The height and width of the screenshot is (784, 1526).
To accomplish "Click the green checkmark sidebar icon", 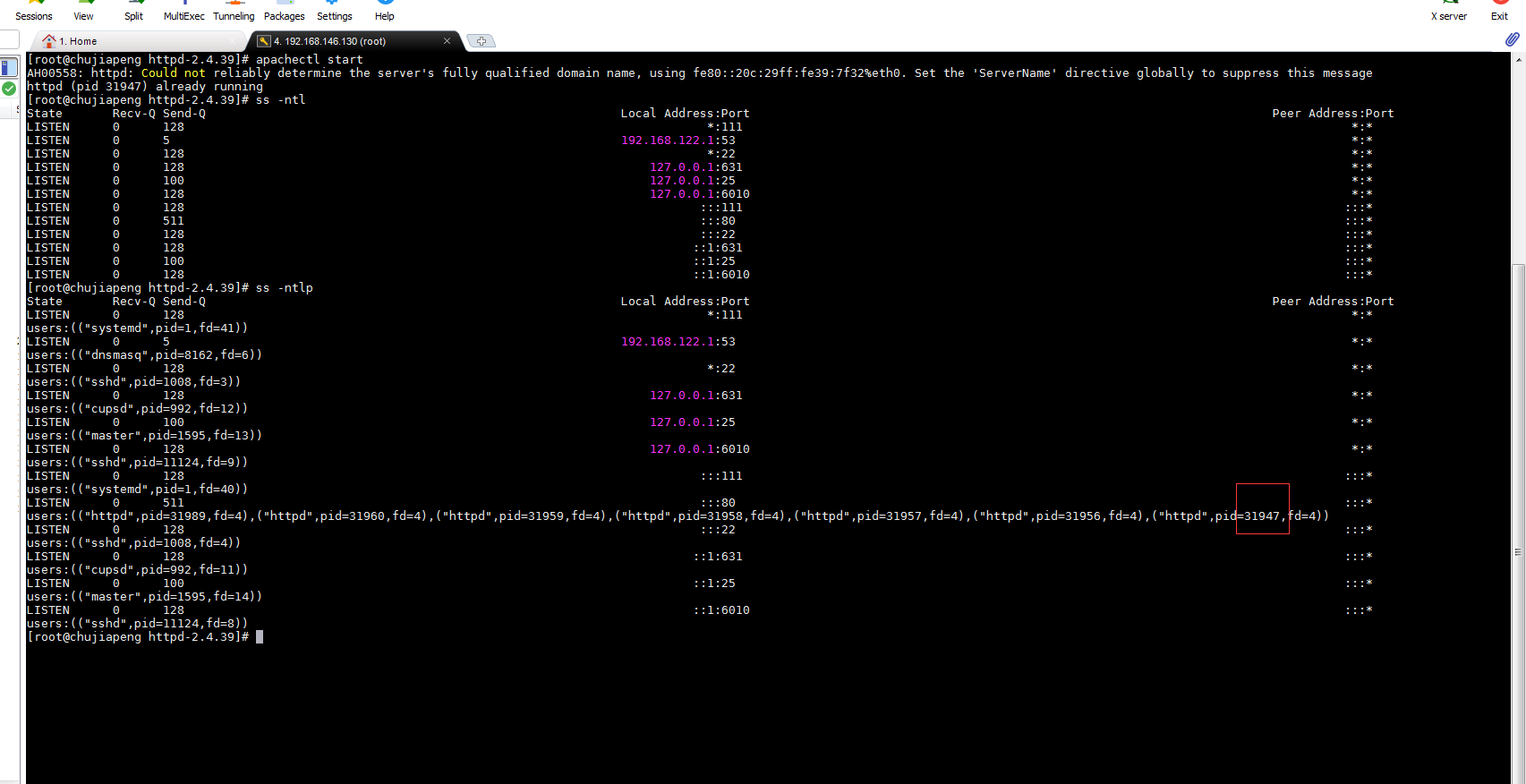I will [x=9, y=89].
